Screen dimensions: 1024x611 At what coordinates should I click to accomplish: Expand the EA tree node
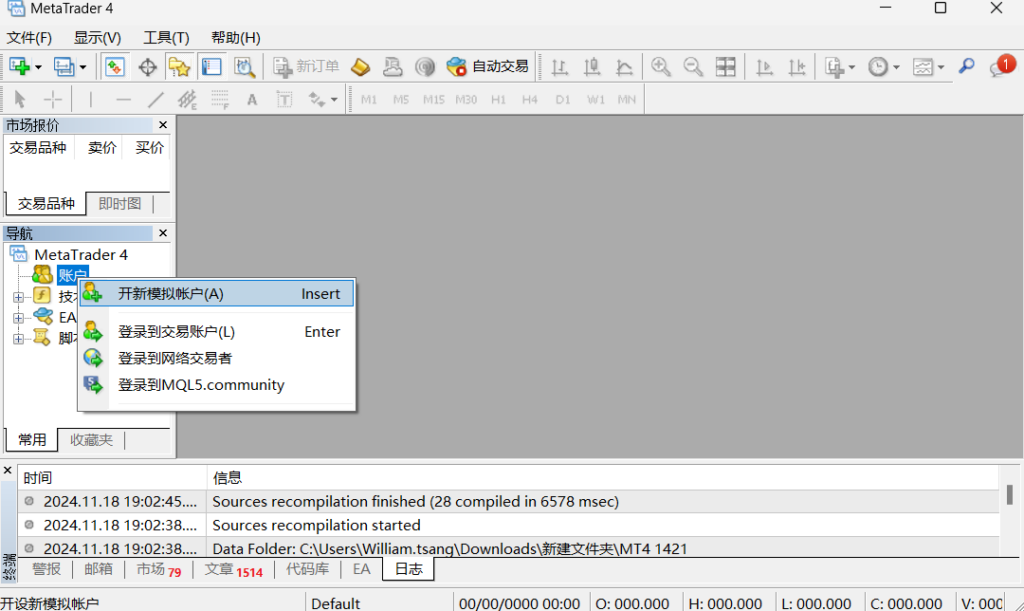click(x=18, y=317)
